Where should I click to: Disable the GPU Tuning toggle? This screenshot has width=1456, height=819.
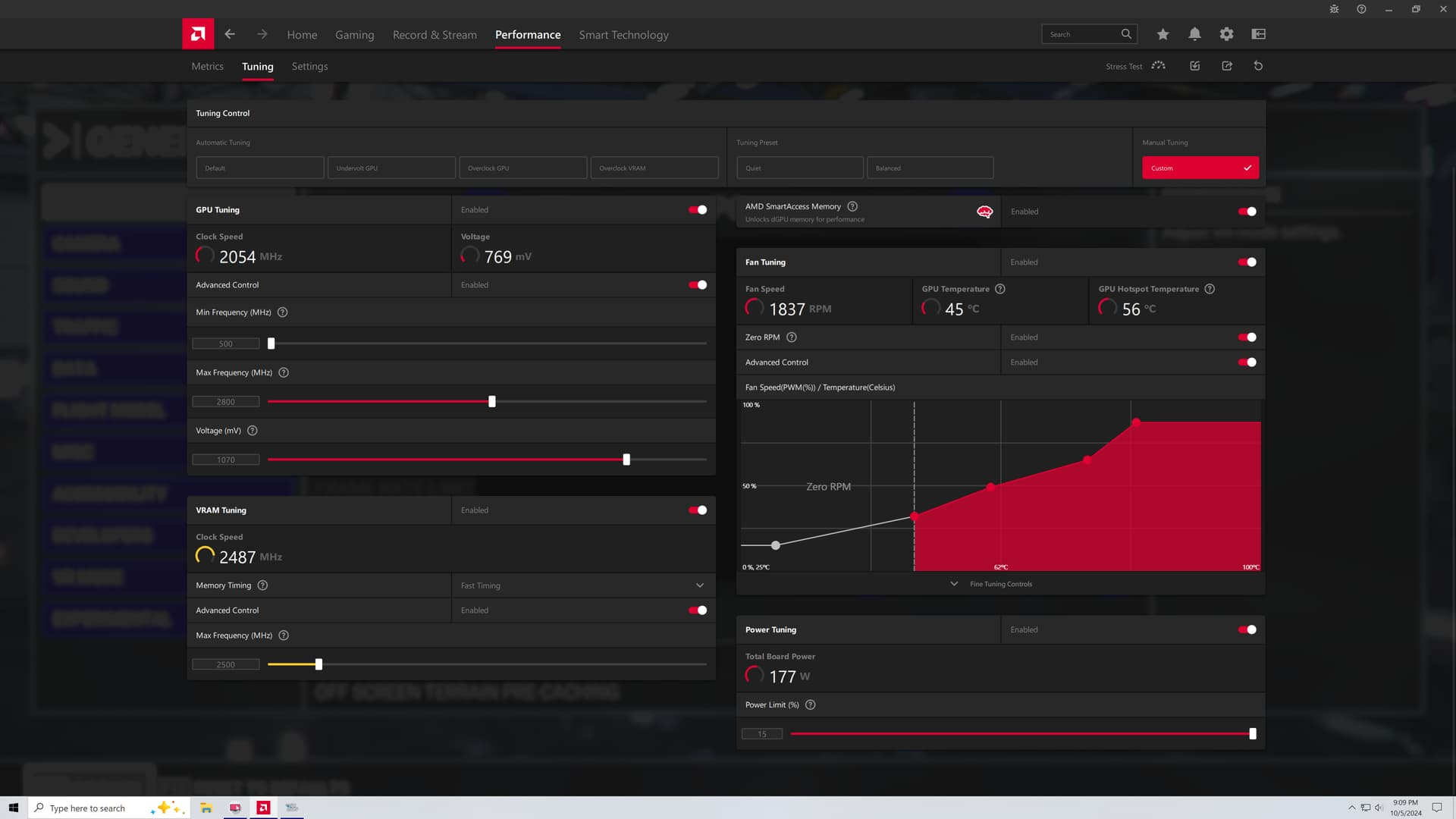pyautogui.click(x=698, y=210)
